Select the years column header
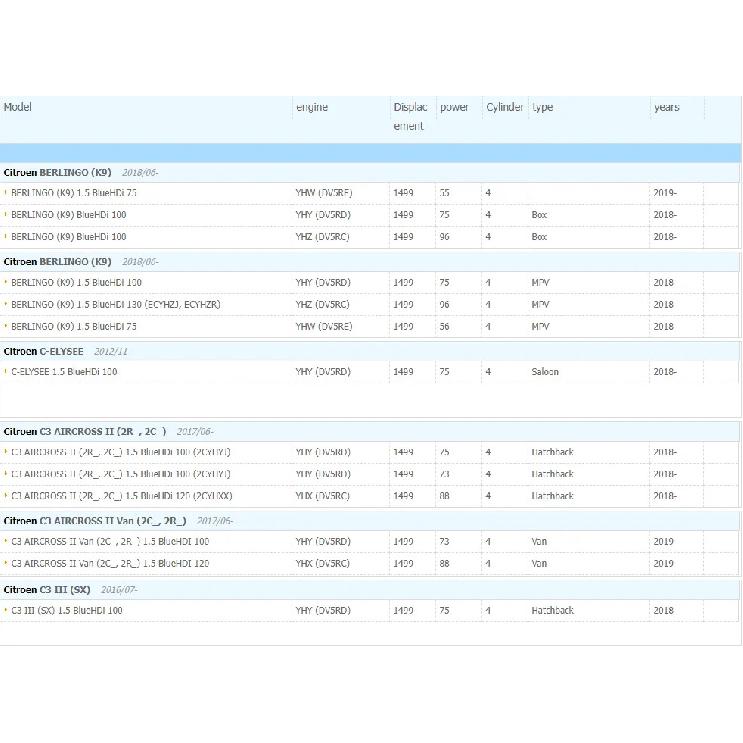743x743 pixels. (667, 107)
